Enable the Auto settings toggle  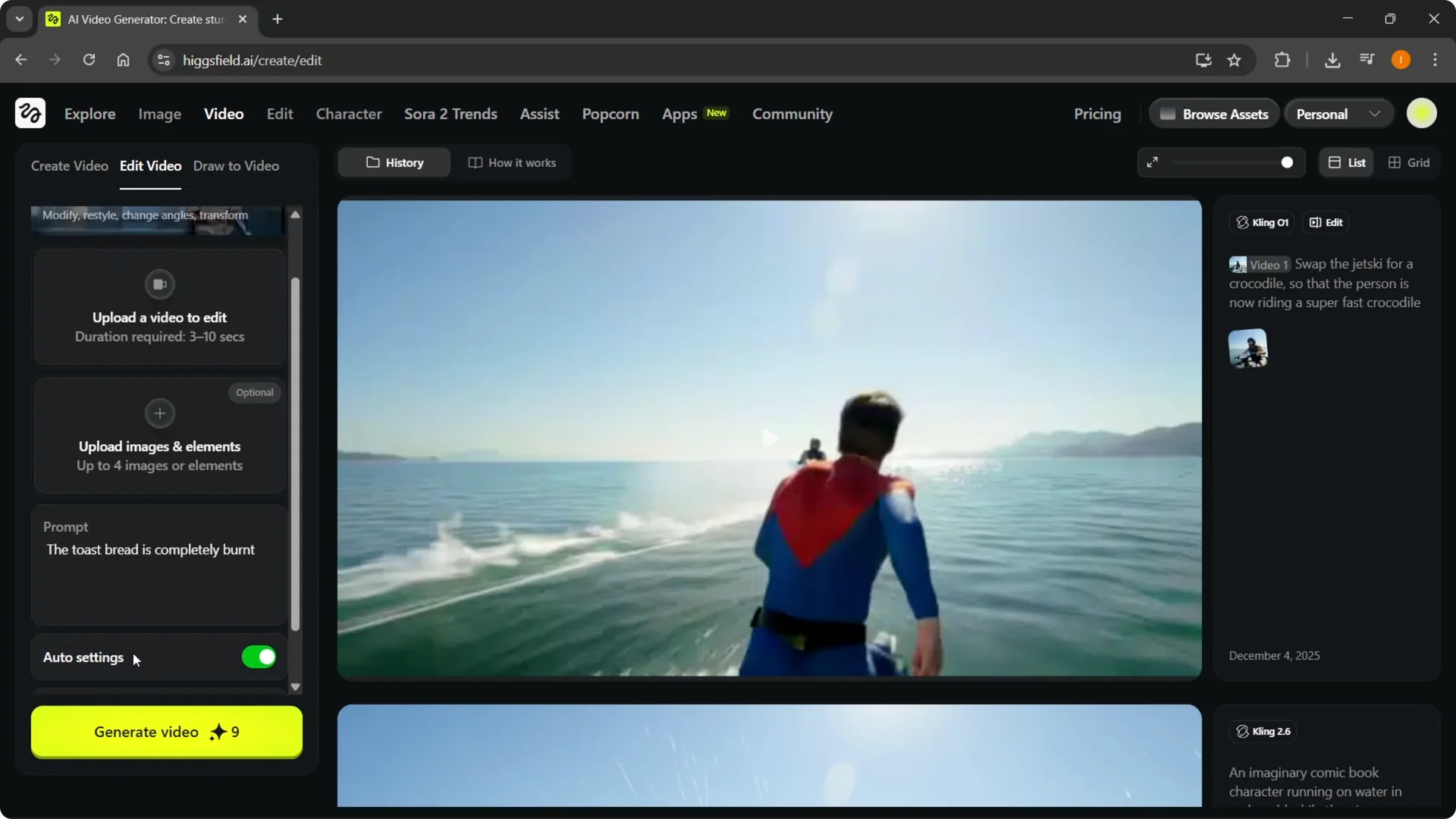pos(258,657)
